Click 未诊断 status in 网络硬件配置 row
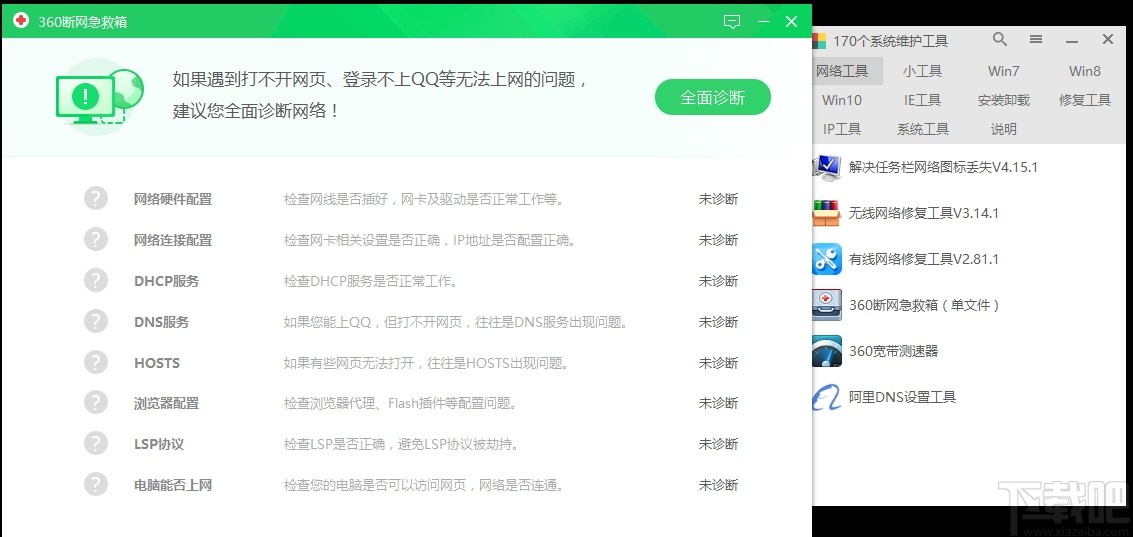The image size is (1133, 537). point(718,199)
